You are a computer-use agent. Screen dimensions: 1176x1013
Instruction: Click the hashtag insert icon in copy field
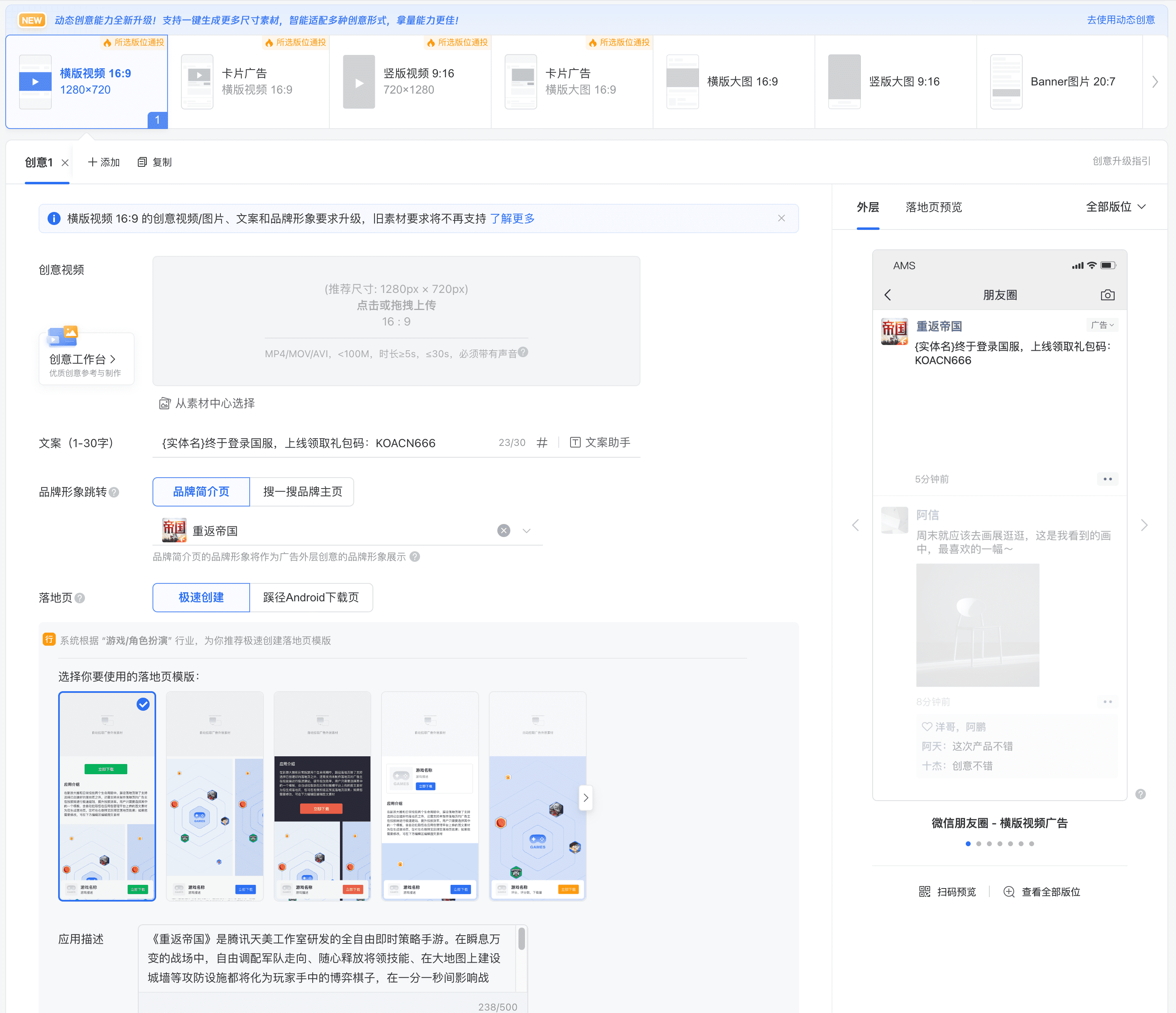point(542,443)
